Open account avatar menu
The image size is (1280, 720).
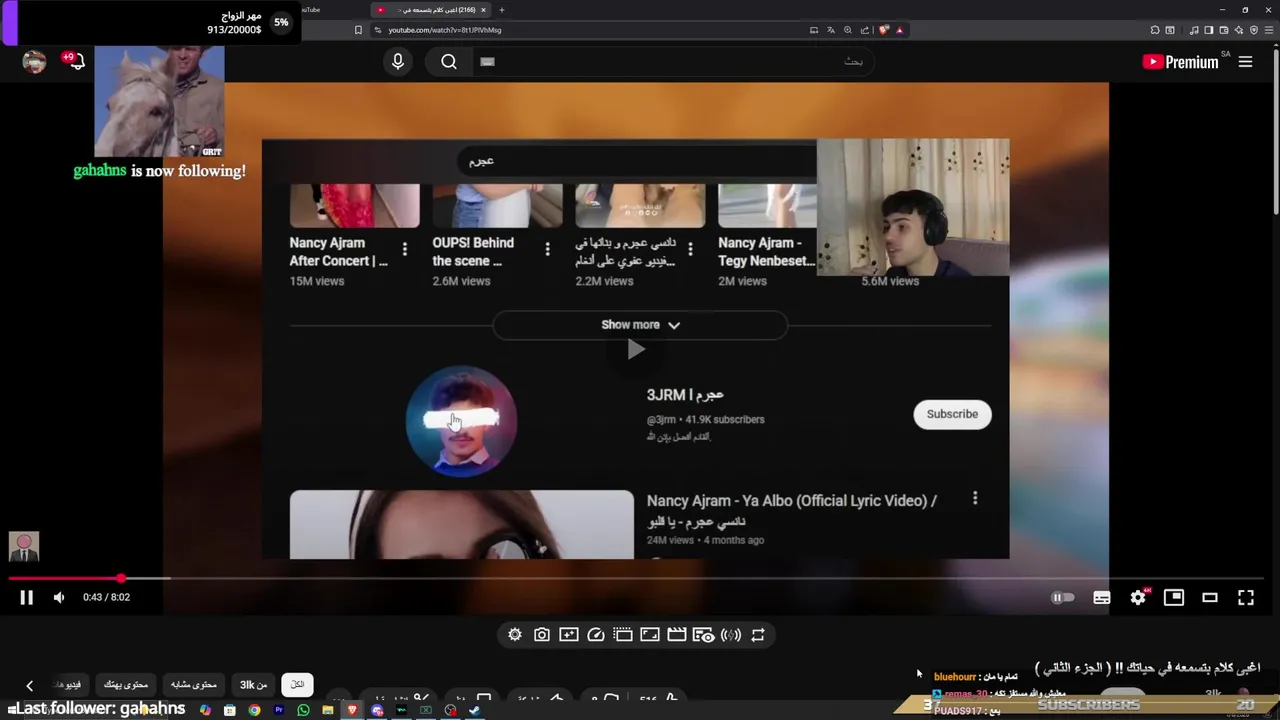click(34, 62)
